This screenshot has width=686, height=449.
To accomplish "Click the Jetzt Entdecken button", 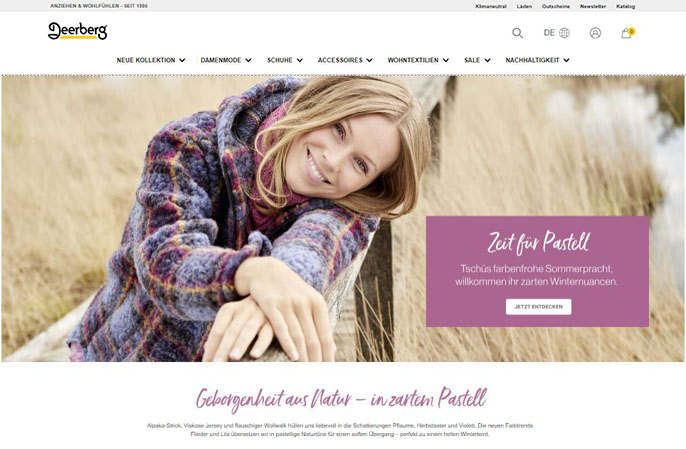I will point(539,307).
